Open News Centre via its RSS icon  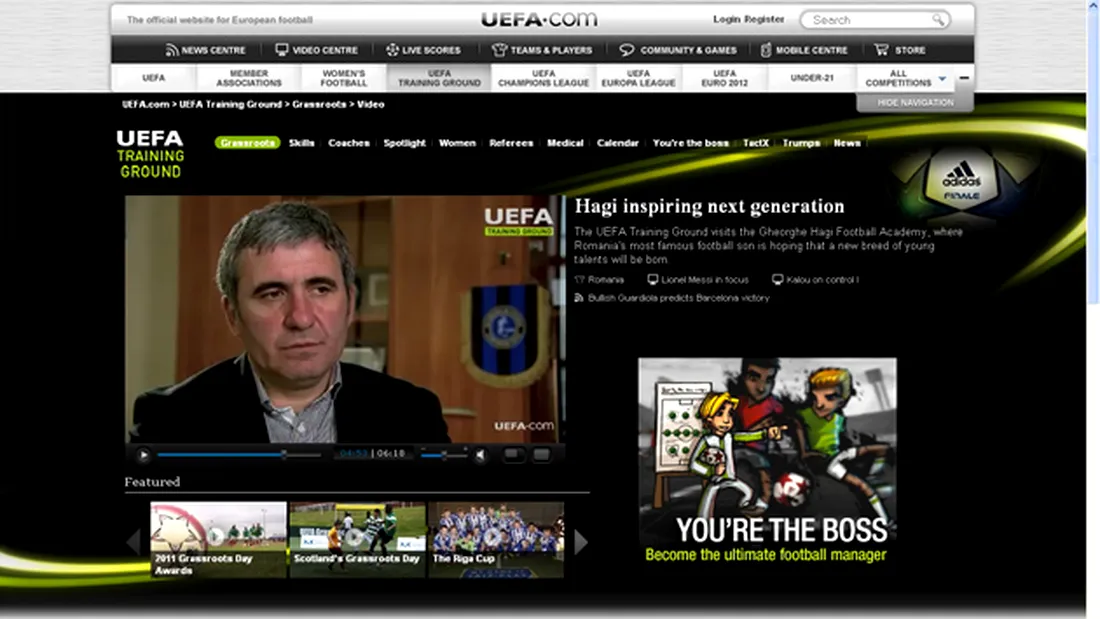pyautogui.click(x=172, y=50)
